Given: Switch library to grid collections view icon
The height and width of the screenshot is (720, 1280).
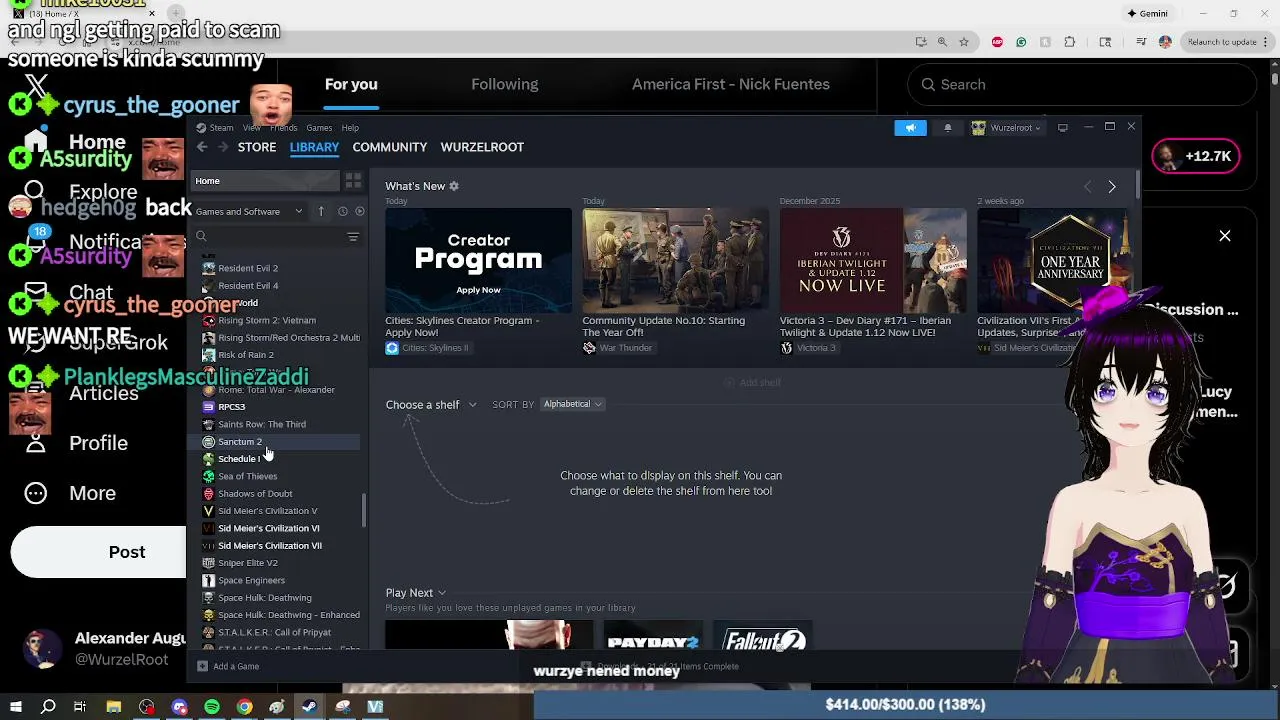Looking at the screenshot, I should click(353, 181).
